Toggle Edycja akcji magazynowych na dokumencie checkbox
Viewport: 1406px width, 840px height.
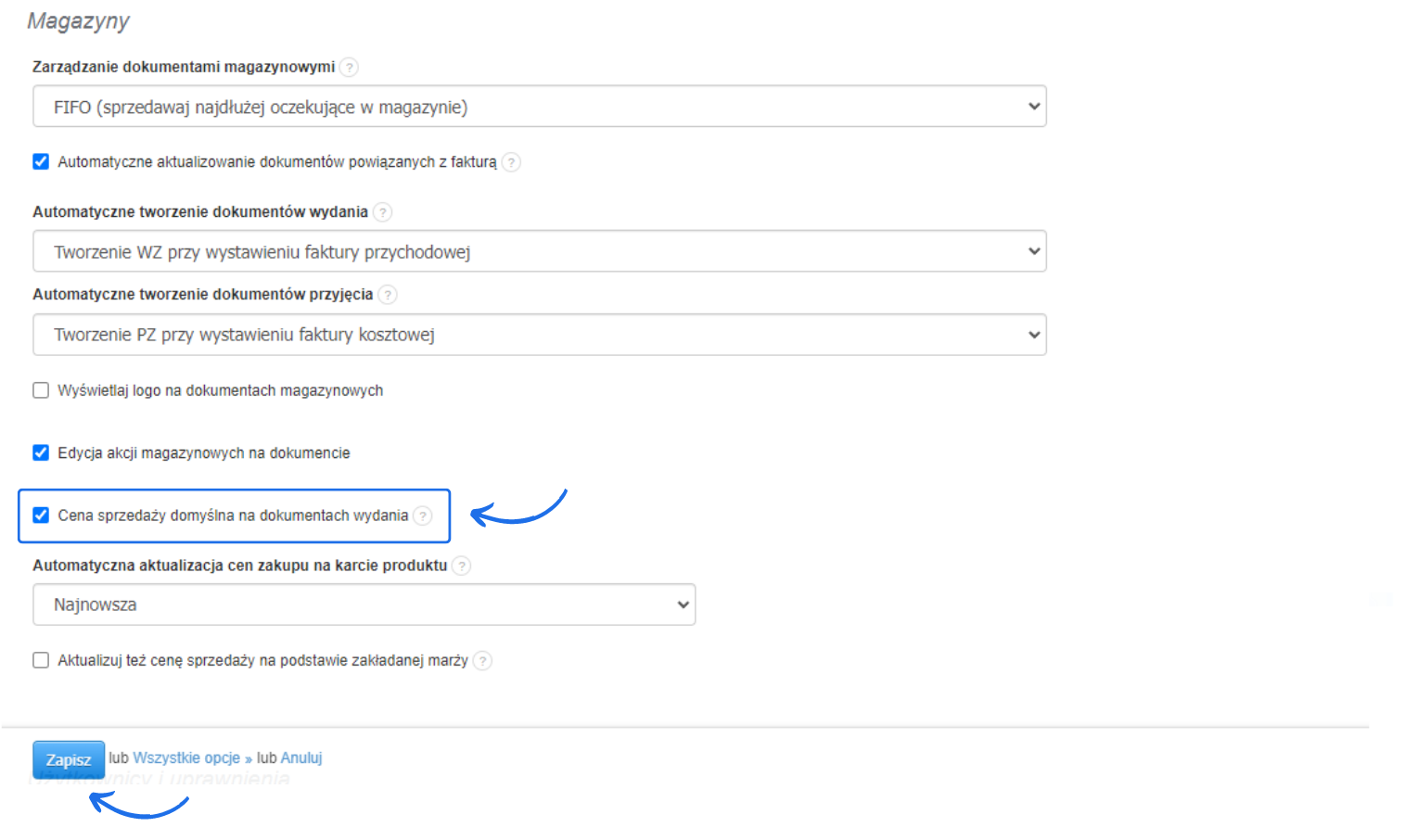point(41,452)
